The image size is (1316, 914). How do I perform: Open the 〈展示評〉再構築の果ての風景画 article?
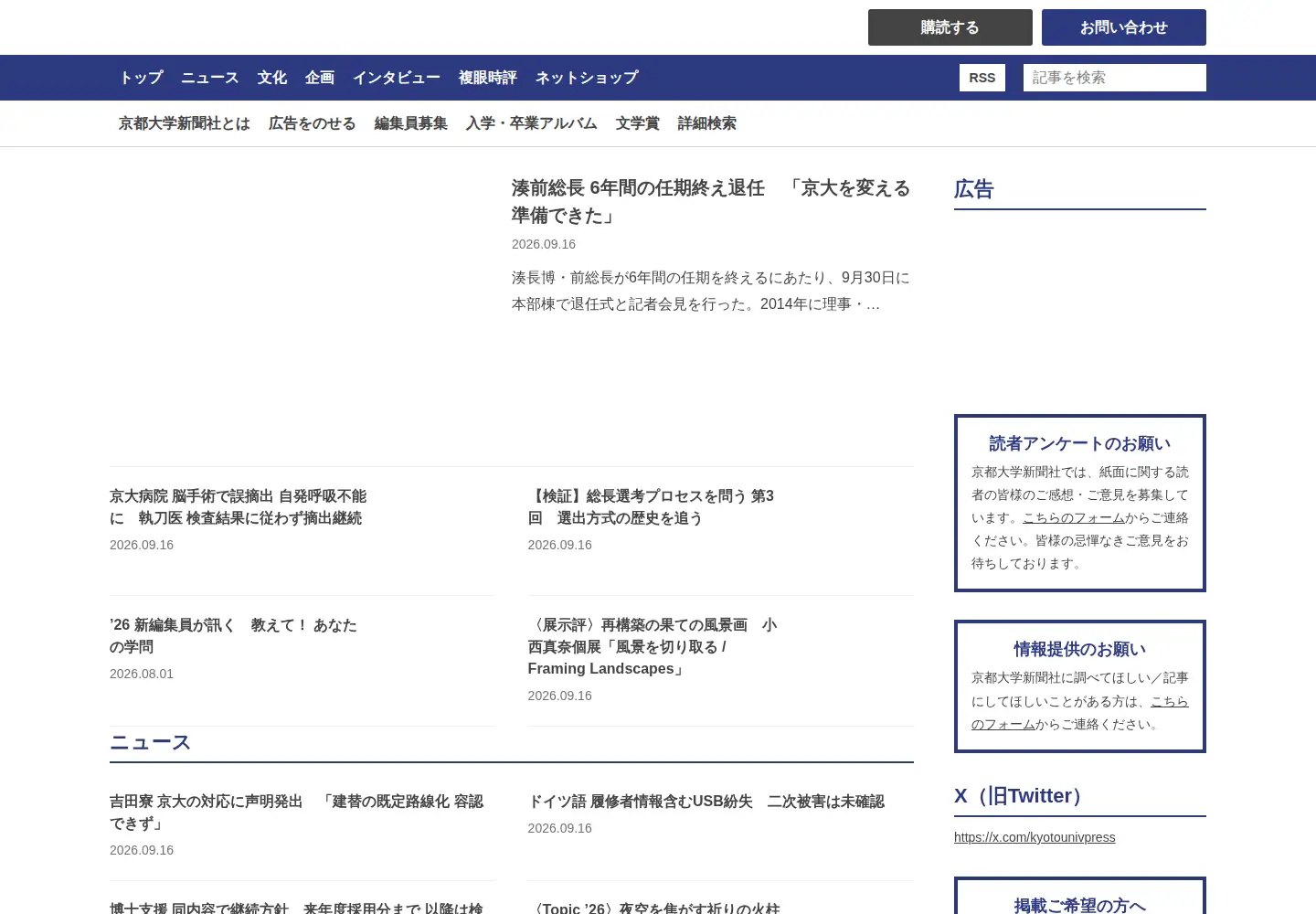tap(653, 647)
